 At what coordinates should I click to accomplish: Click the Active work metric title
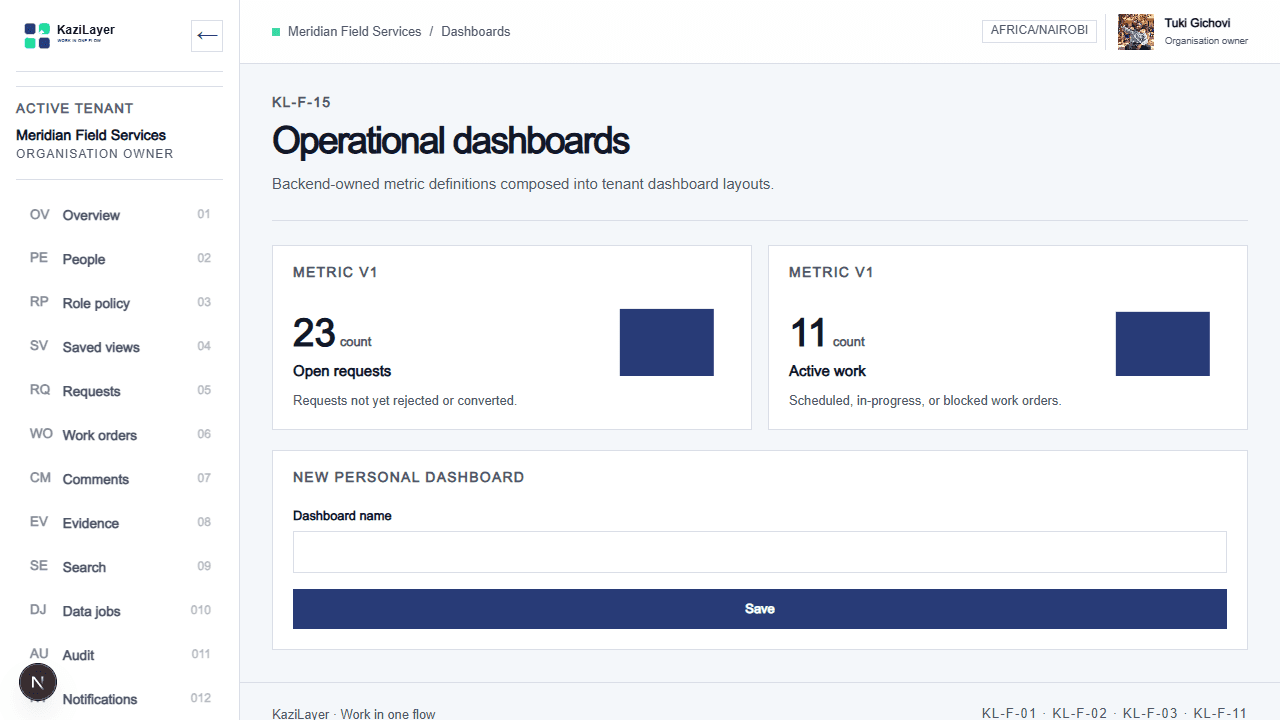(x=827, y=371)
